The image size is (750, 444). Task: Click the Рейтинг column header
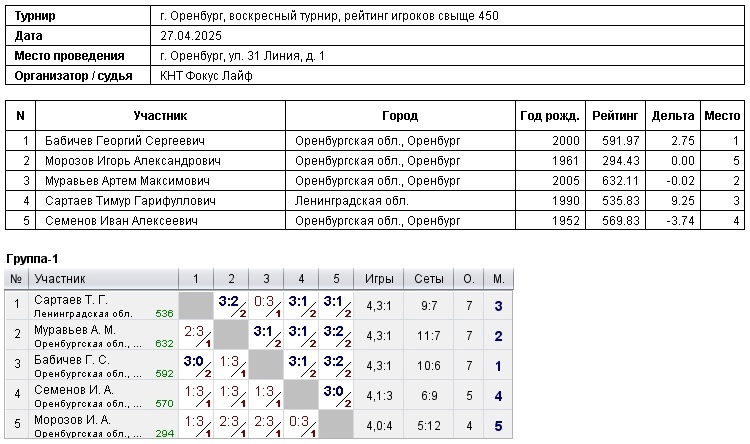pos(615,116)
